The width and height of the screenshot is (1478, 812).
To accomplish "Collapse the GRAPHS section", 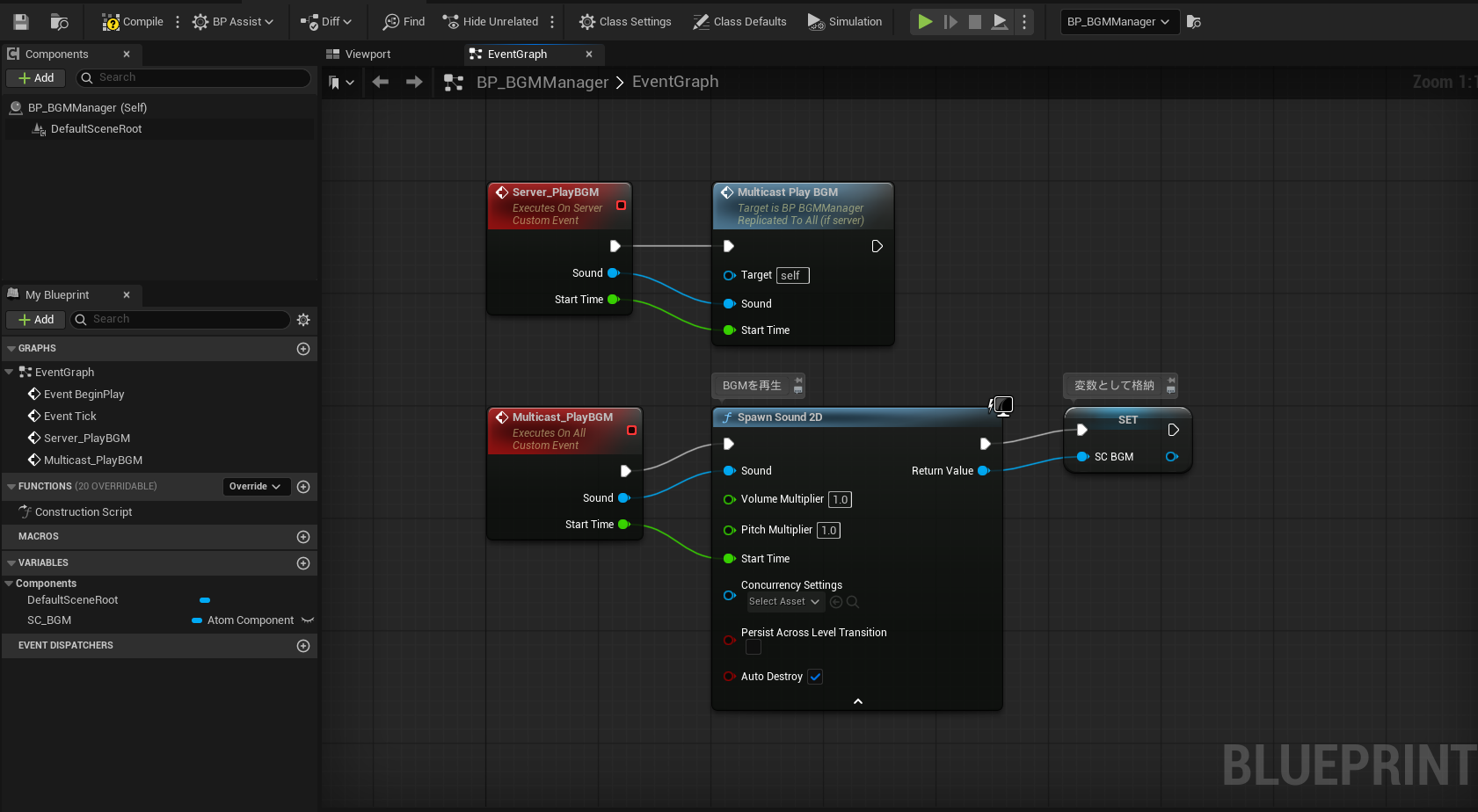I will (x=11, y=349).
